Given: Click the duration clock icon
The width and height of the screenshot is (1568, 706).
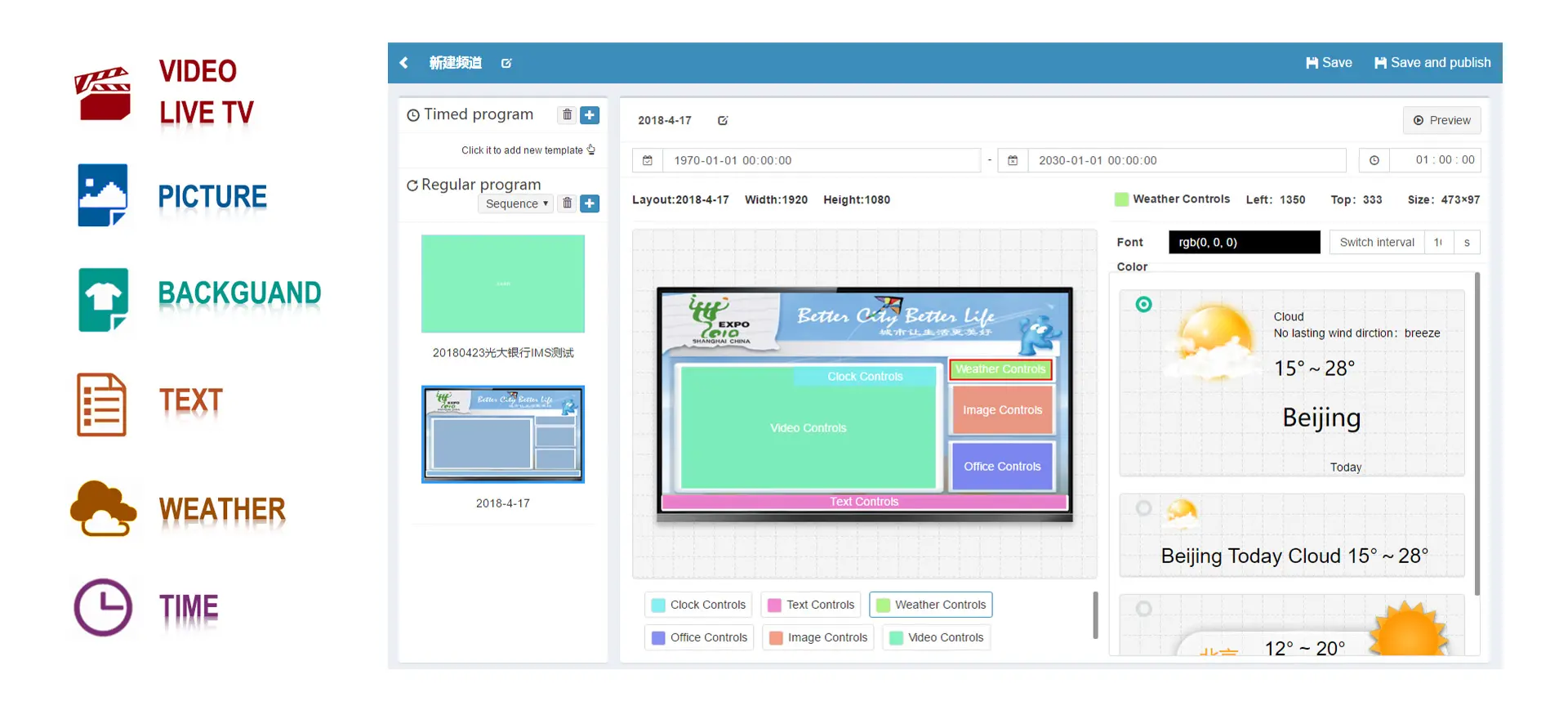Looking at the screenshot, I should 1374,160.
